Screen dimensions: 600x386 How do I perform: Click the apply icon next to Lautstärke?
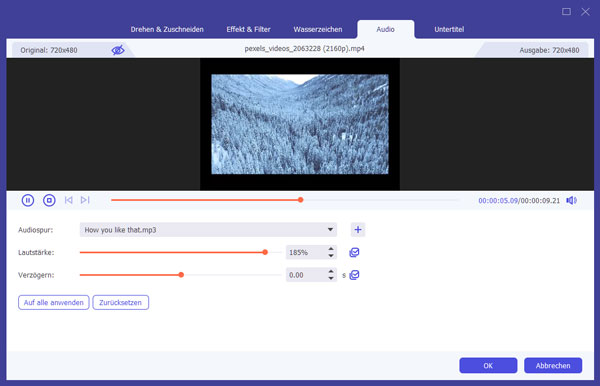(x=354, y=252)
